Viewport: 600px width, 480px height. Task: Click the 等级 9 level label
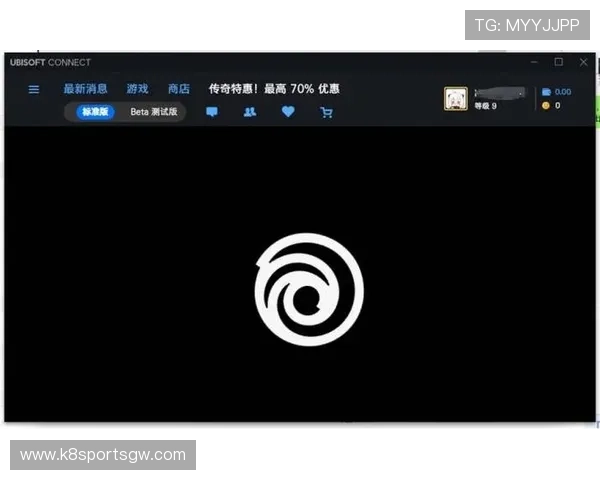coord(485,106)
